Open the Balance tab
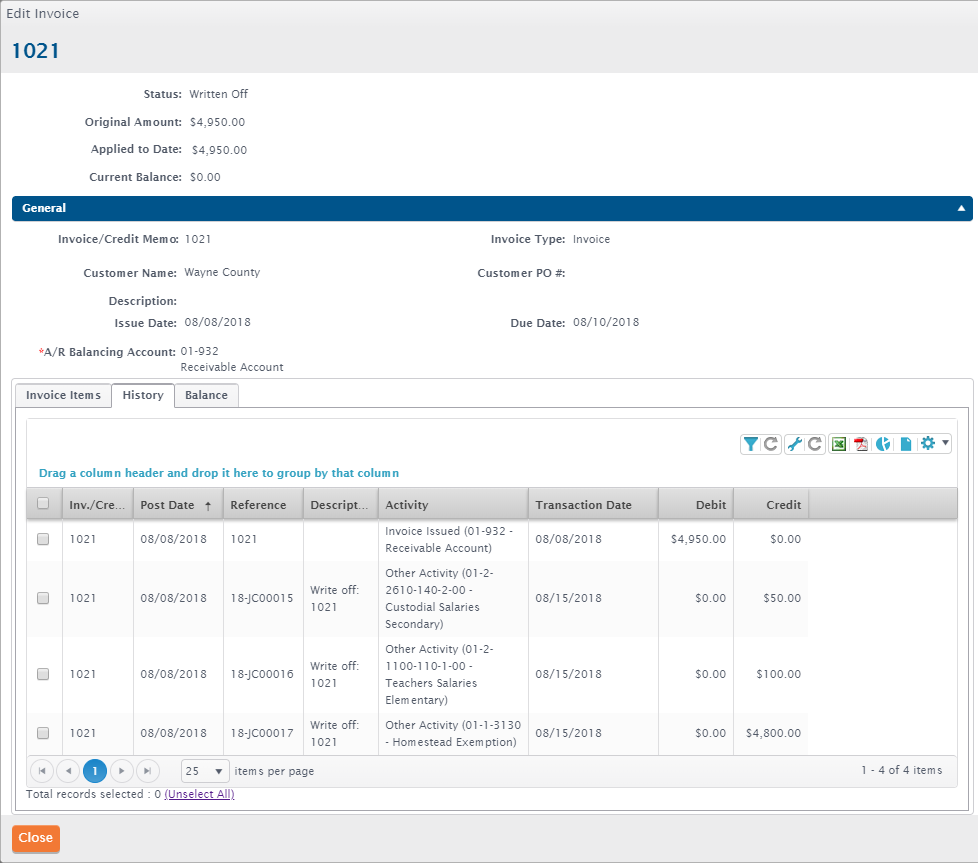 [x=206, y=395]
